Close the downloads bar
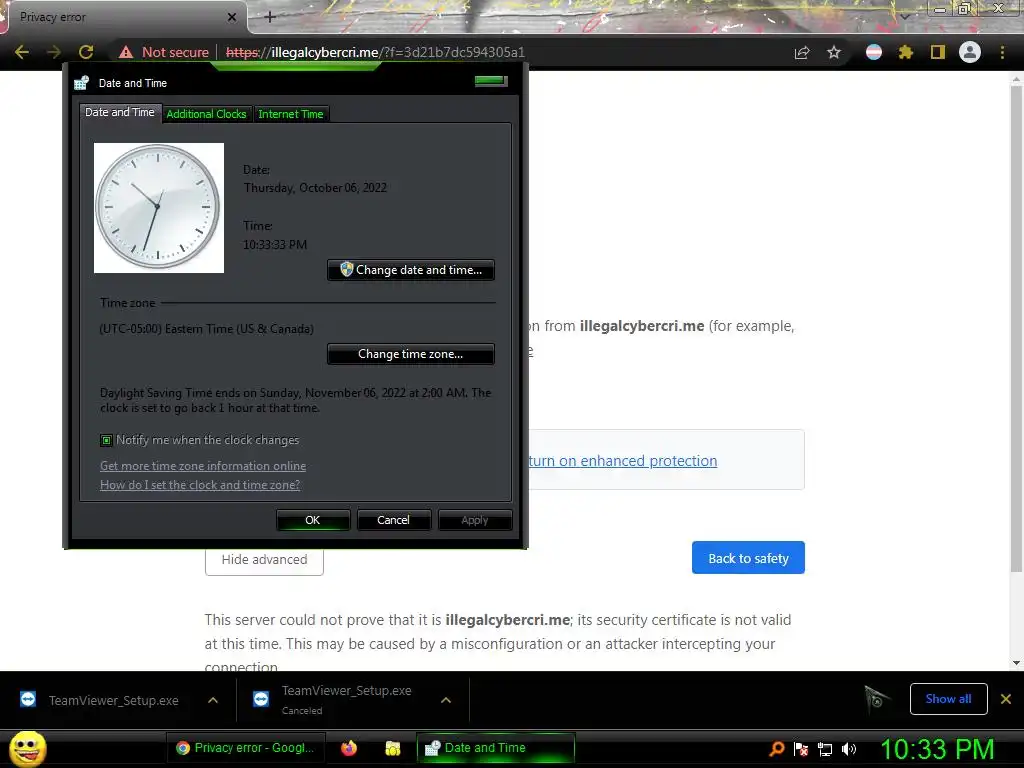 [1006, 699]
